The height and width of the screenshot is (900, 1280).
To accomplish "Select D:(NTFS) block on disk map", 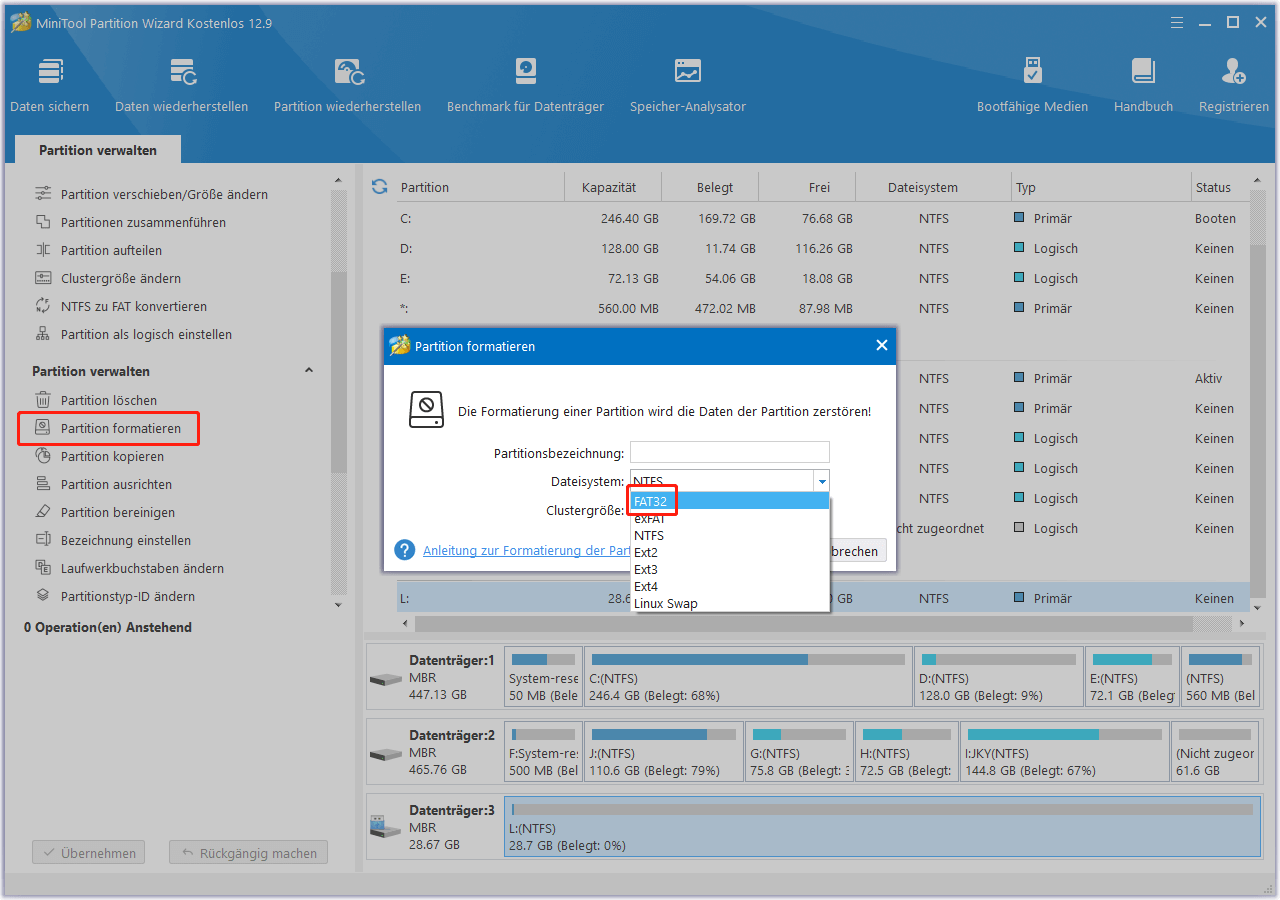I will pos(999,675).
